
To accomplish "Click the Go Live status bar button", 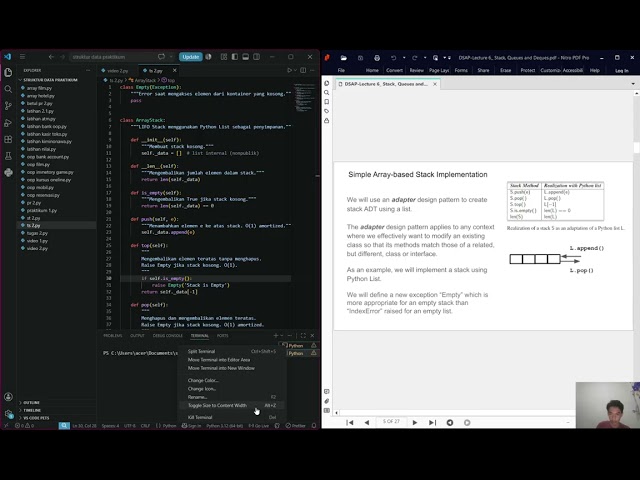I will point(259,426).
